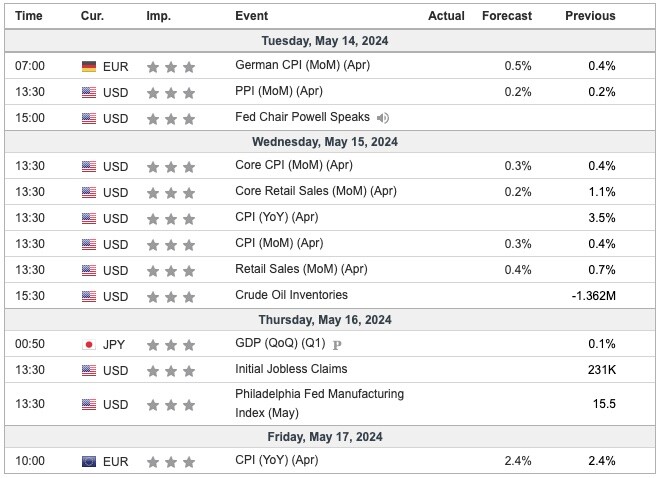Image resolution: width=660 pixels, height=478 pixels.
Task: Click the EUR label in the German CPI row
Action: coord(115,67)
